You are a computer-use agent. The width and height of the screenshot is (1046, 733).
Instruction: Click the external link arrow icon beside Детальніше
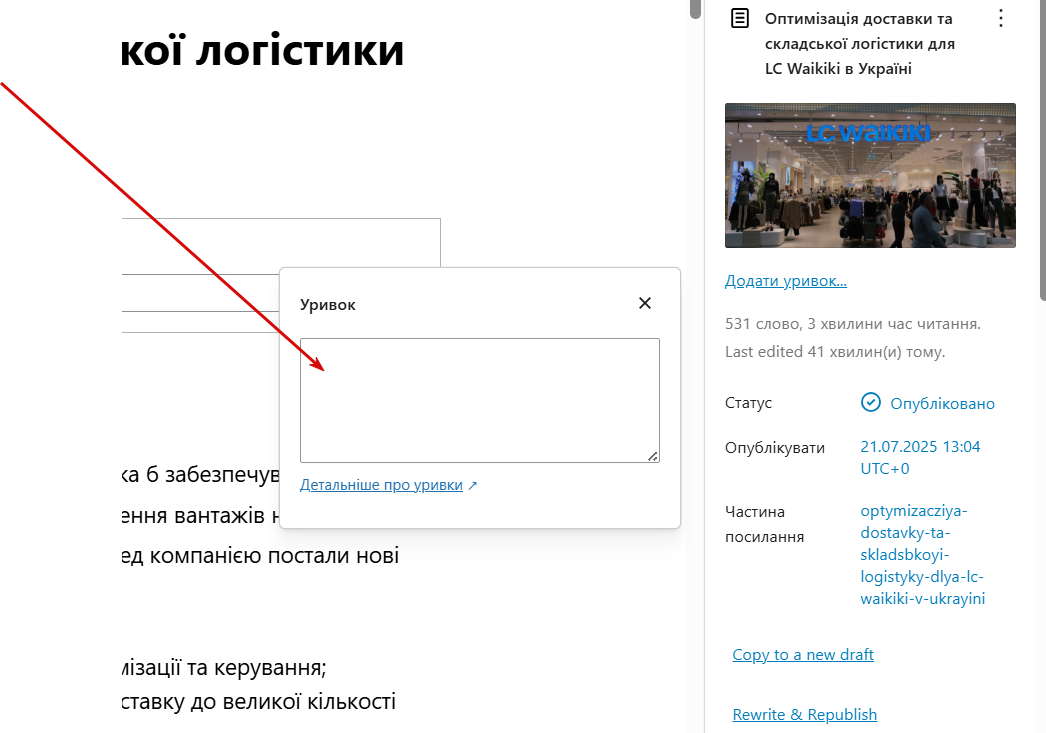point(472,486)
